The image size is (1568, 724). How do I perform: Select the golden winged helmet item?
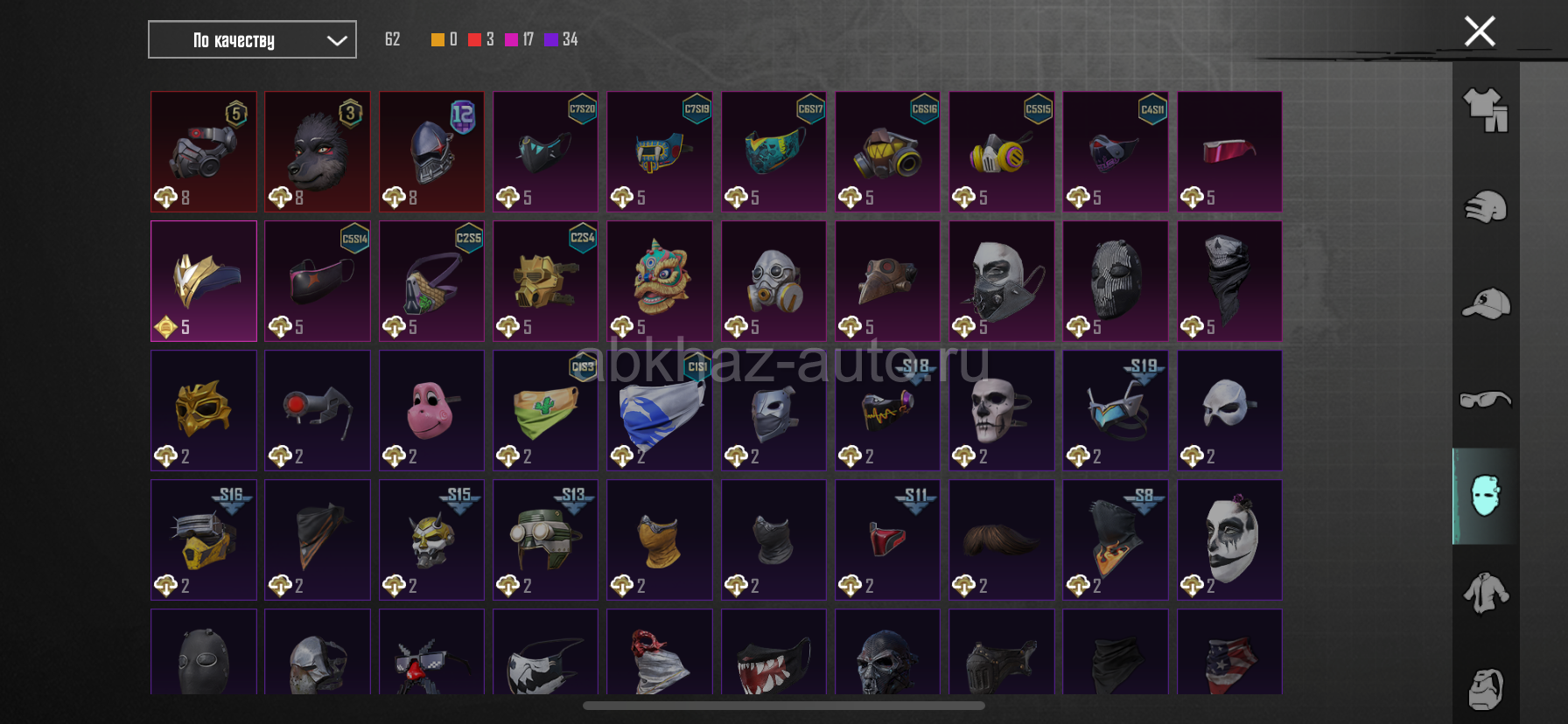click(x=204, y=281)
